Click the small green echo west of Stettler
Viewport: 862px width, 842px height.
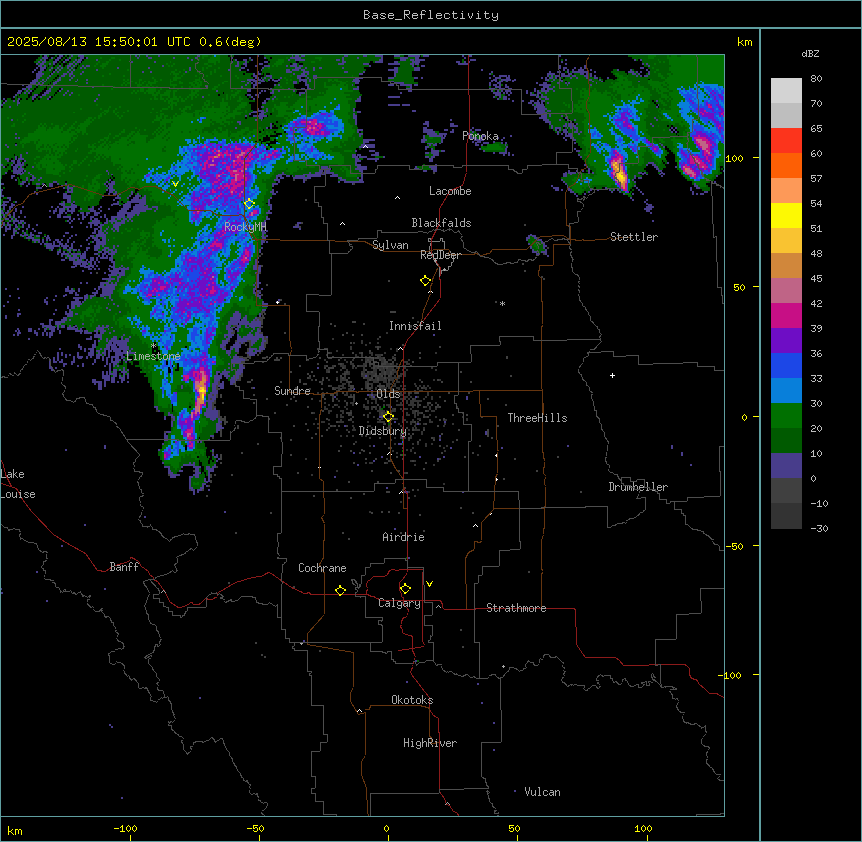(x=537, y=245)
